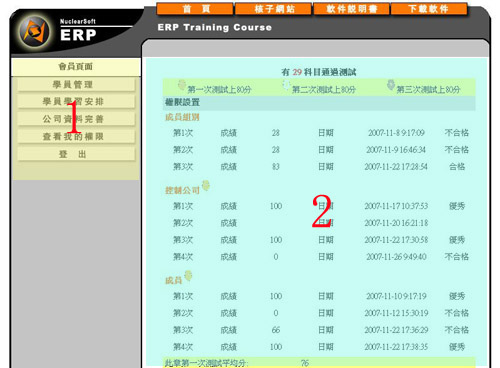Click the date 2007-11-22 17:28:54

coord(396,166)
